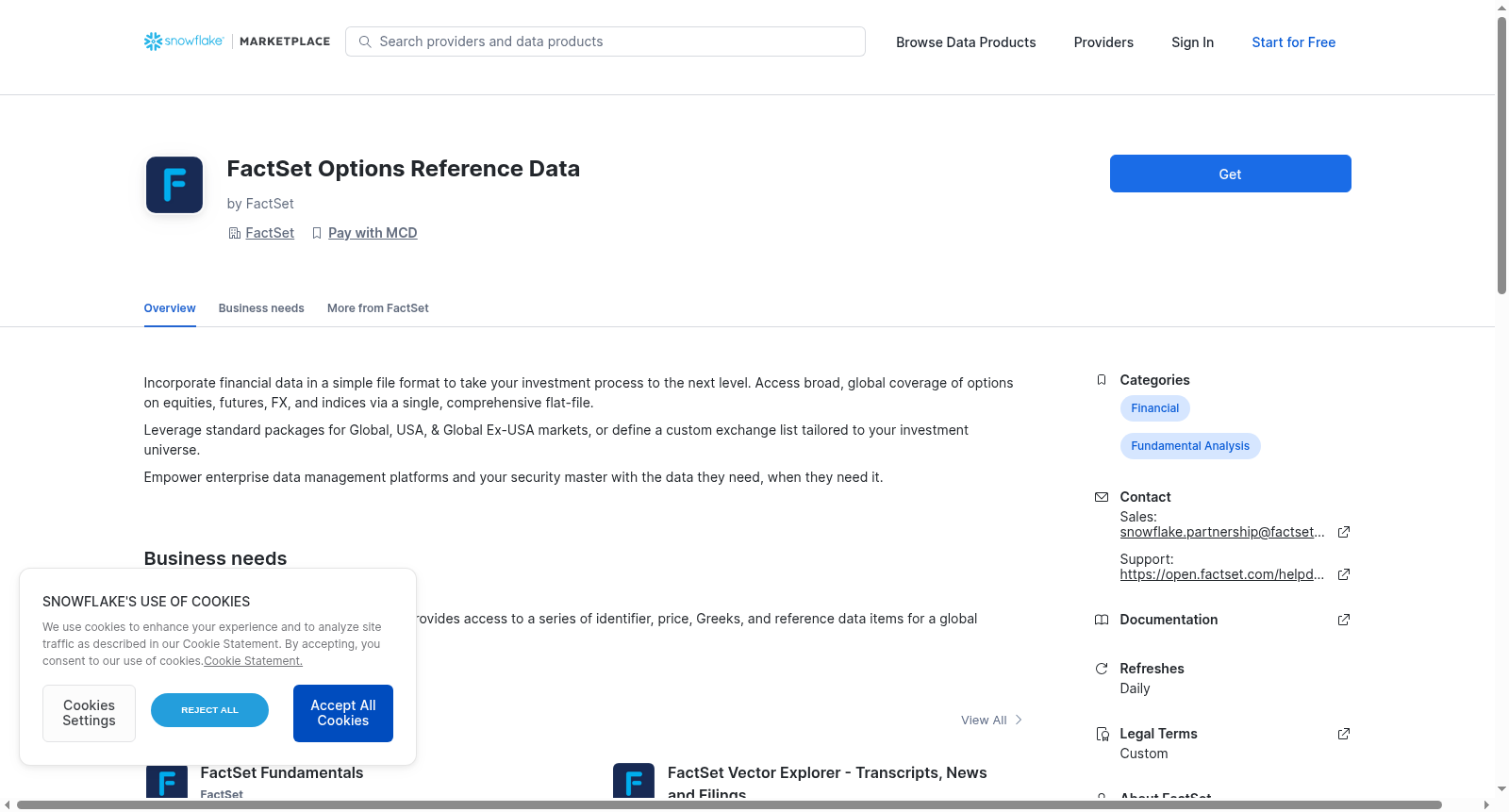The width and height of the screenshot is (1509, 812).
Task: Click the building icon beside FactSet link
Action: [x=235, y=233]
